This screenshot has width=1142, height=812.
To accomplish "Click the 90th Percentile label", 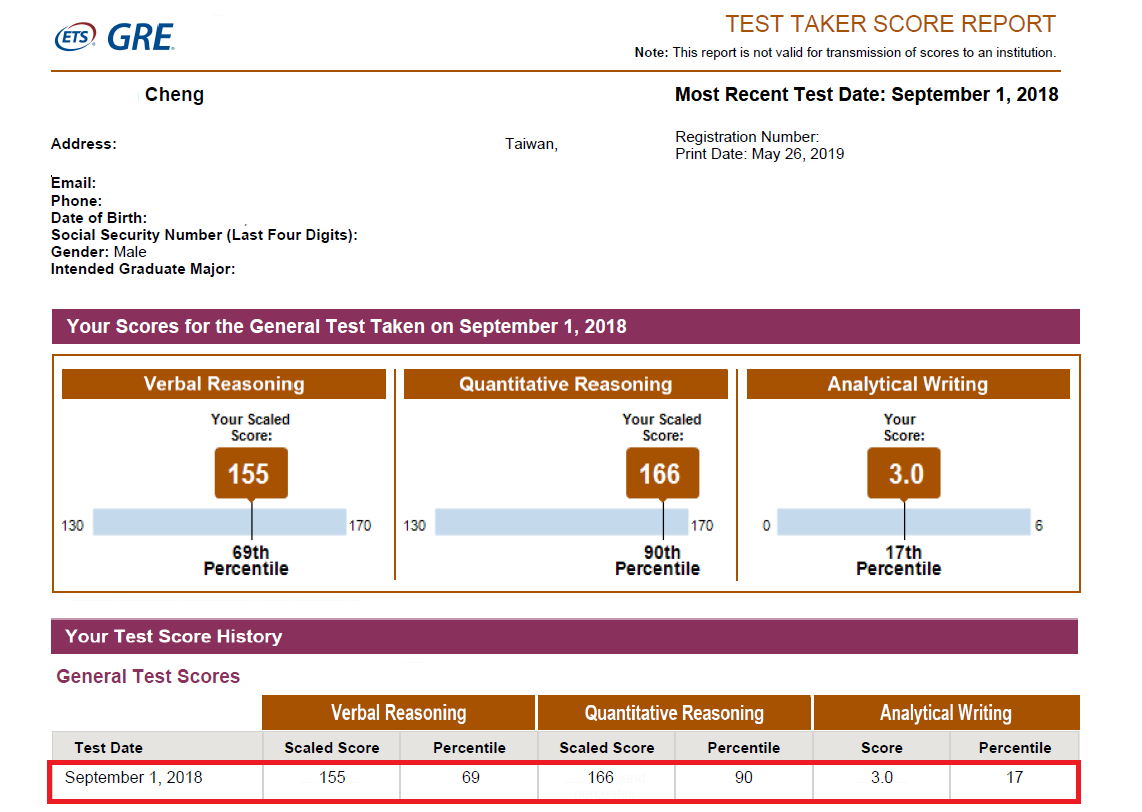I will click(x=658, y=561).
